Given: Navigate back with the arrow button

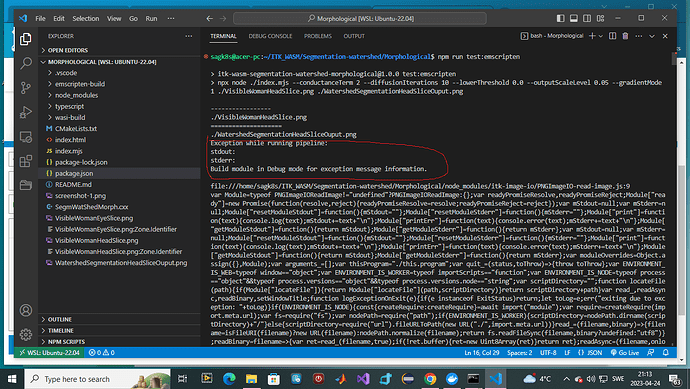Looking at the screenshot, I should 209,18.
